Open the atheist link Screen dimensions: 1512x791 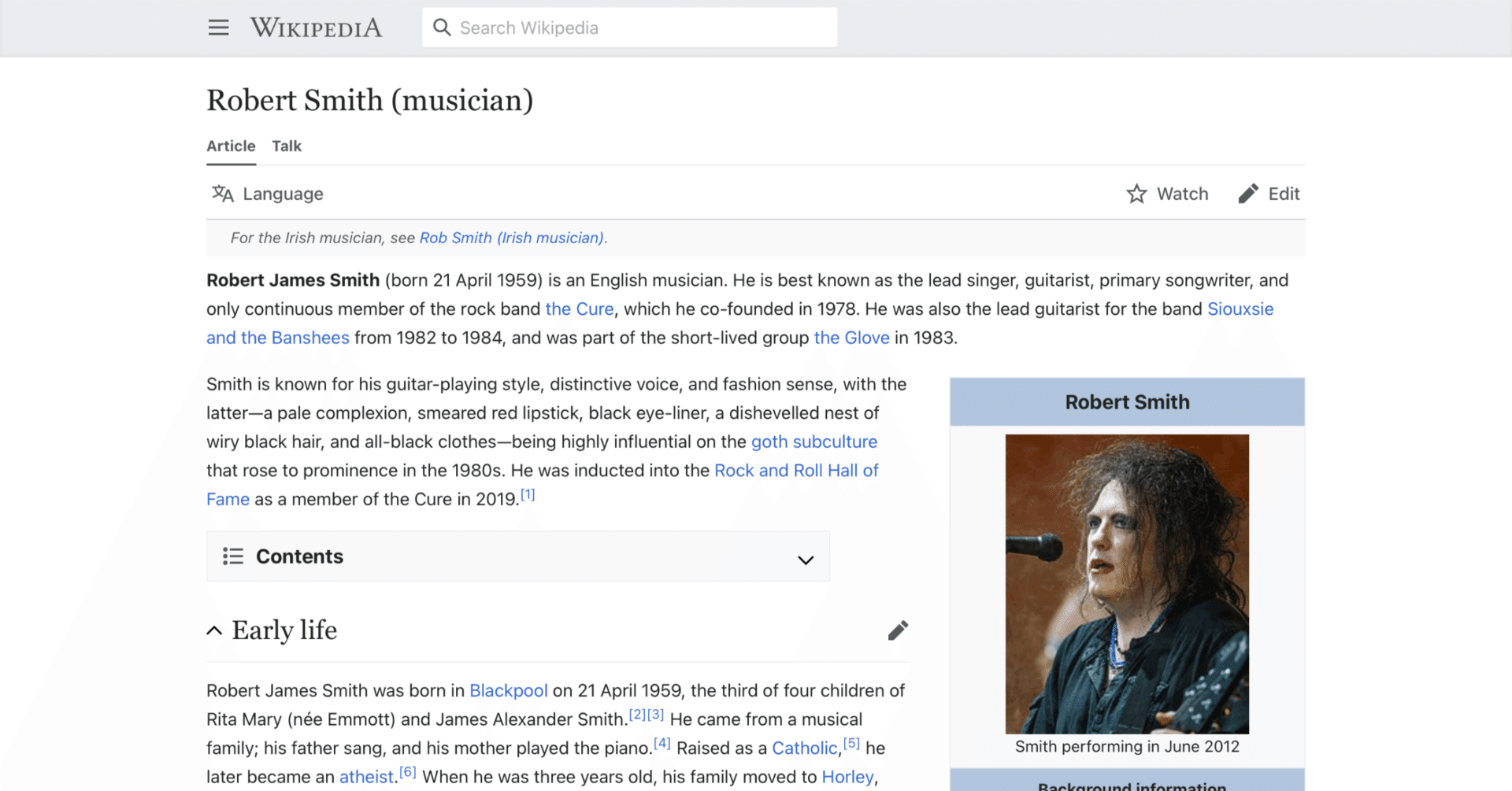tap(366, 777)
